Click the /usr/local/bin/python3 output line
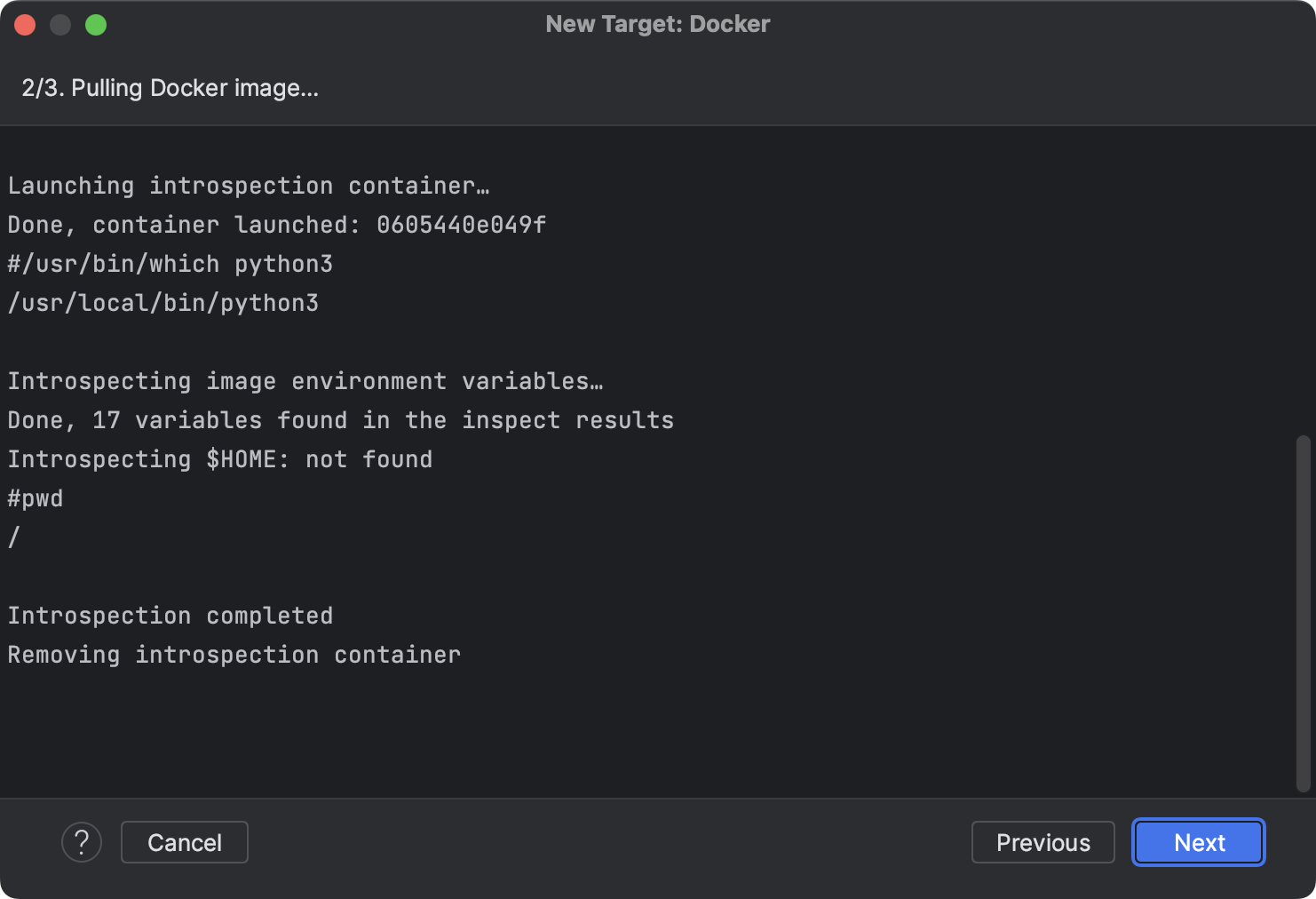 164,302
